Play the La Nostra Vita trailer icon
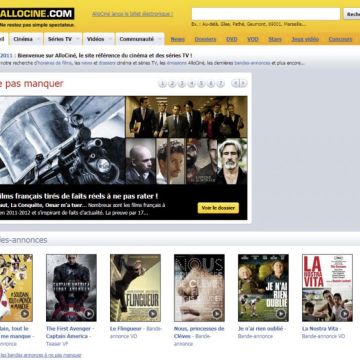Screen dimensions: 360x360 345,314
